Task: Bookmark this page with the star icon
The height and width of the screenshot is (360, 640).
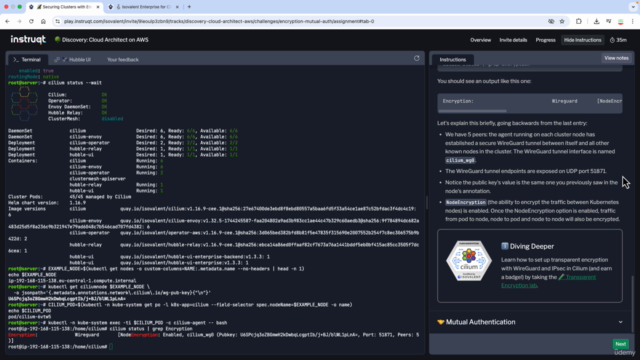Action: [x=562, y=21]
